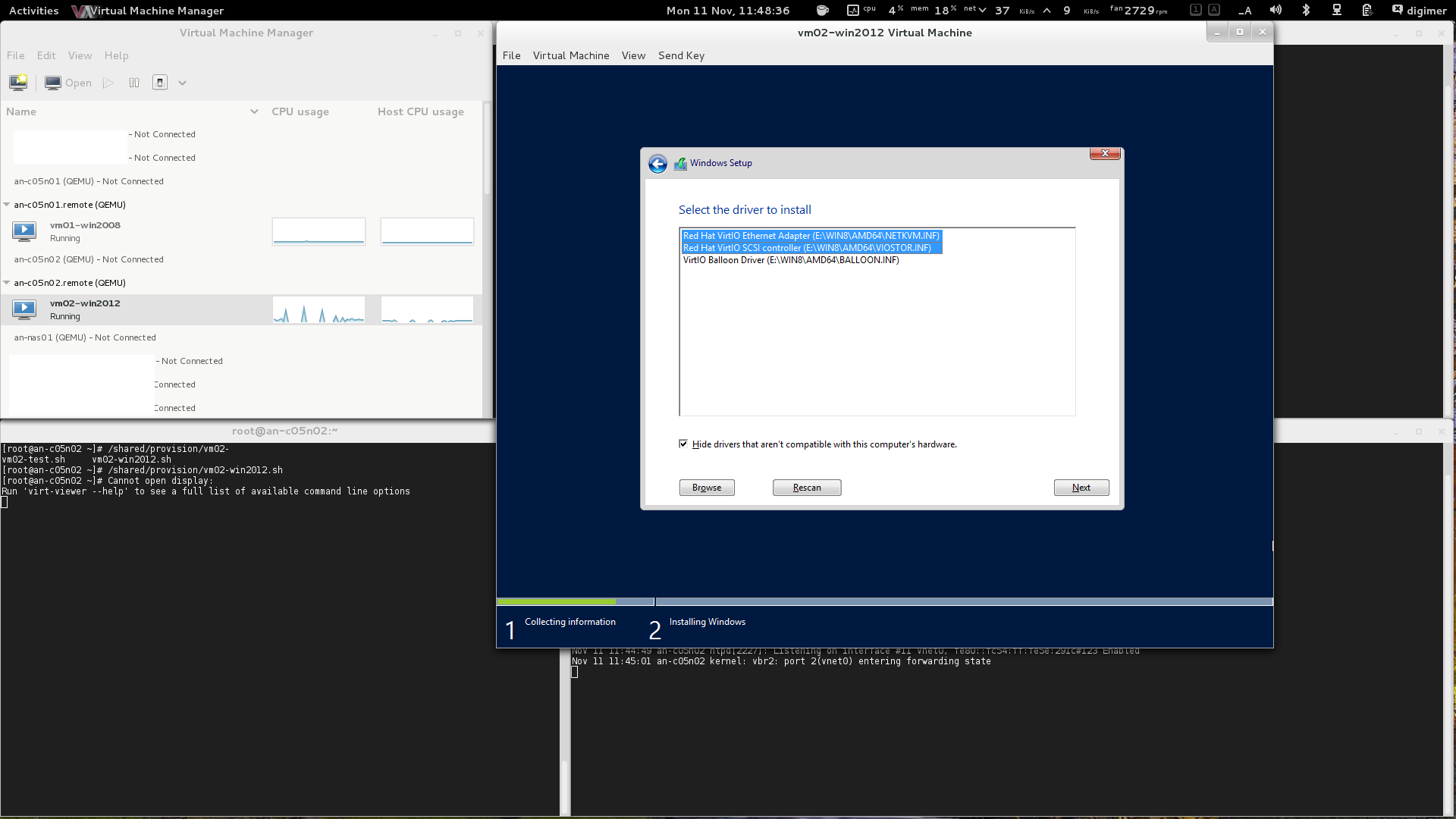Click the accessibility text icon in top bar

[x=1245, y=11]
